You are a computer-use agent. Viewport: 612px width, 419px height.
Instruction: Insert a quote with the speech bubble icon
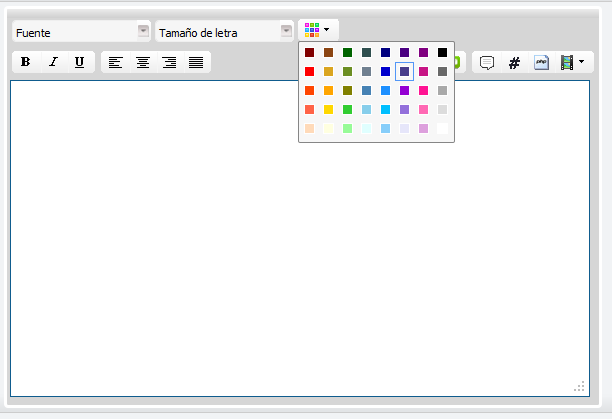pyautogui.click(x=487, y=62)
